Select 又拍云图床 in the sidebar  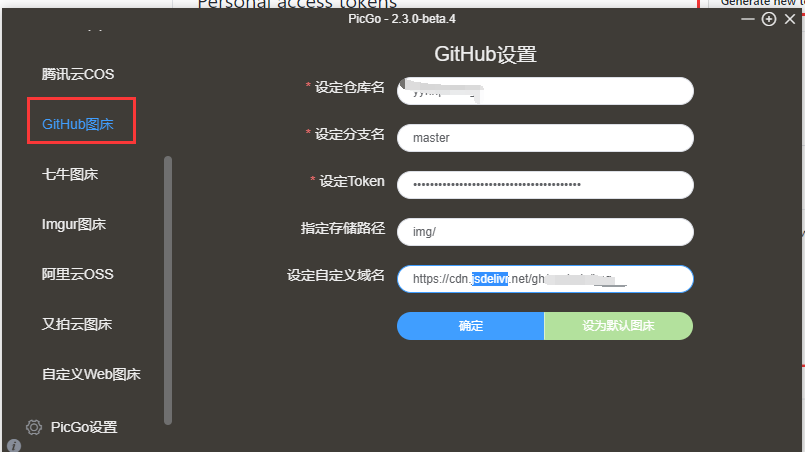pyautogui.click(x=77, y=324)
